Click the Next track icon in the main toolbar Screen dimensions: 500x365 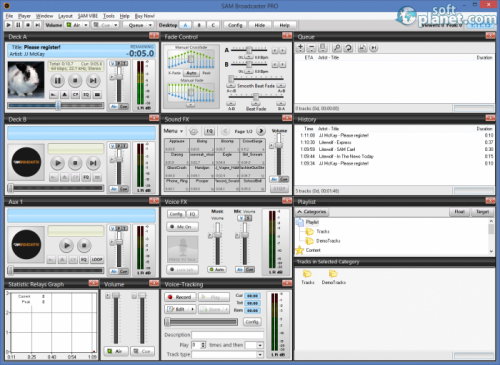click(38, 25)
